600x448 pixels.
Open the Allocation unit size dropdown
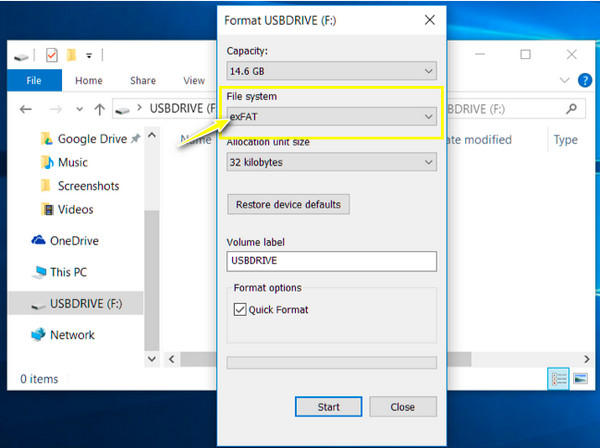pos(331,162)
